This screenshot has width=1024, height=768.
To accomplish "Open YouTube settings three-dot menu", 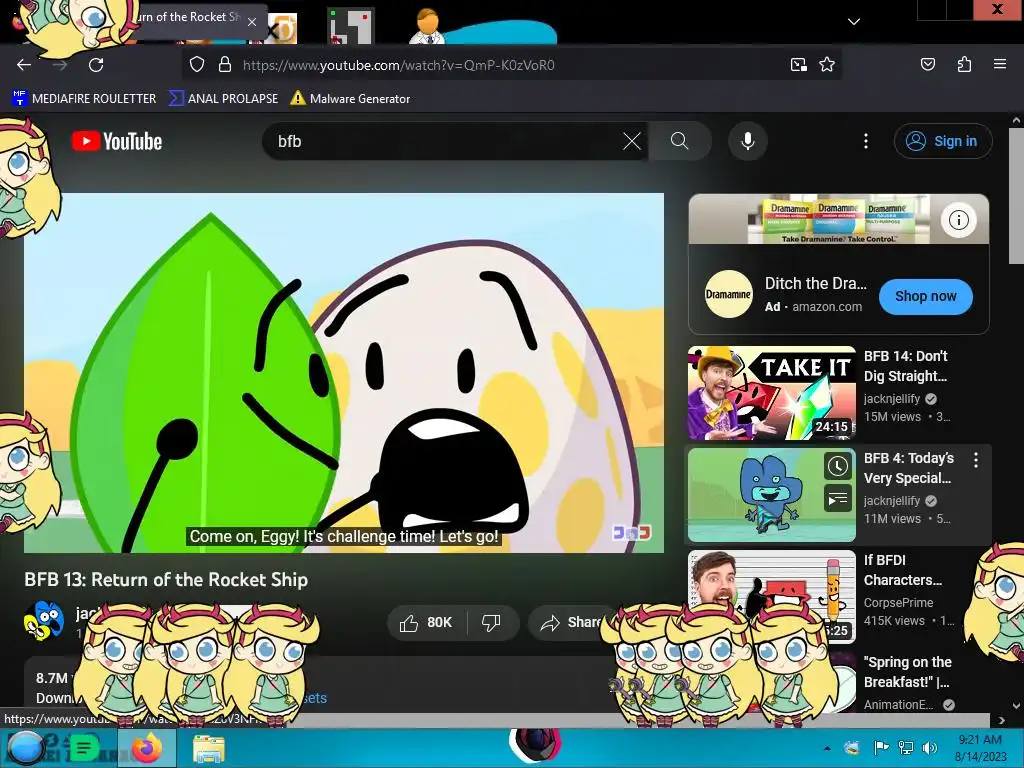I will (x=866, y=141).
